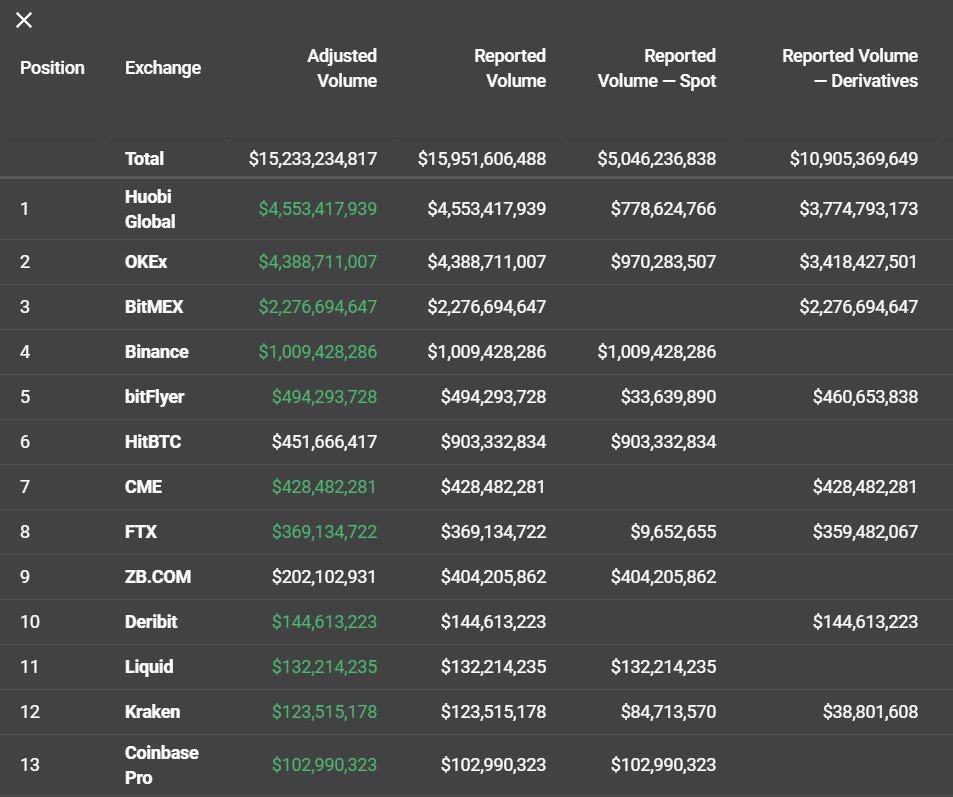
Task: Select ZB.COM reported volume $404,205,862
Action: point(494,577)
